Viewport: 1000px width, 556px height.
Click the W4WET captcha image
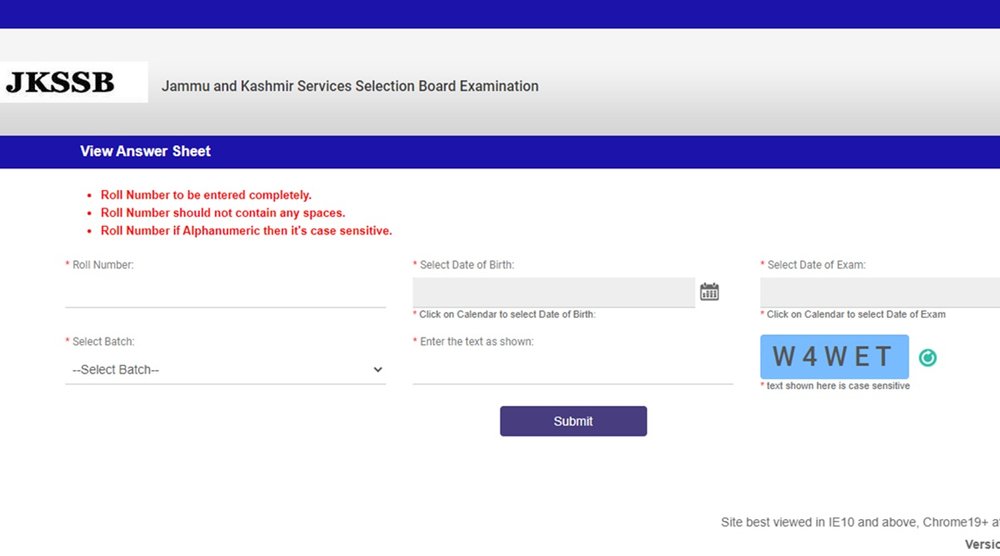point(834,357)
